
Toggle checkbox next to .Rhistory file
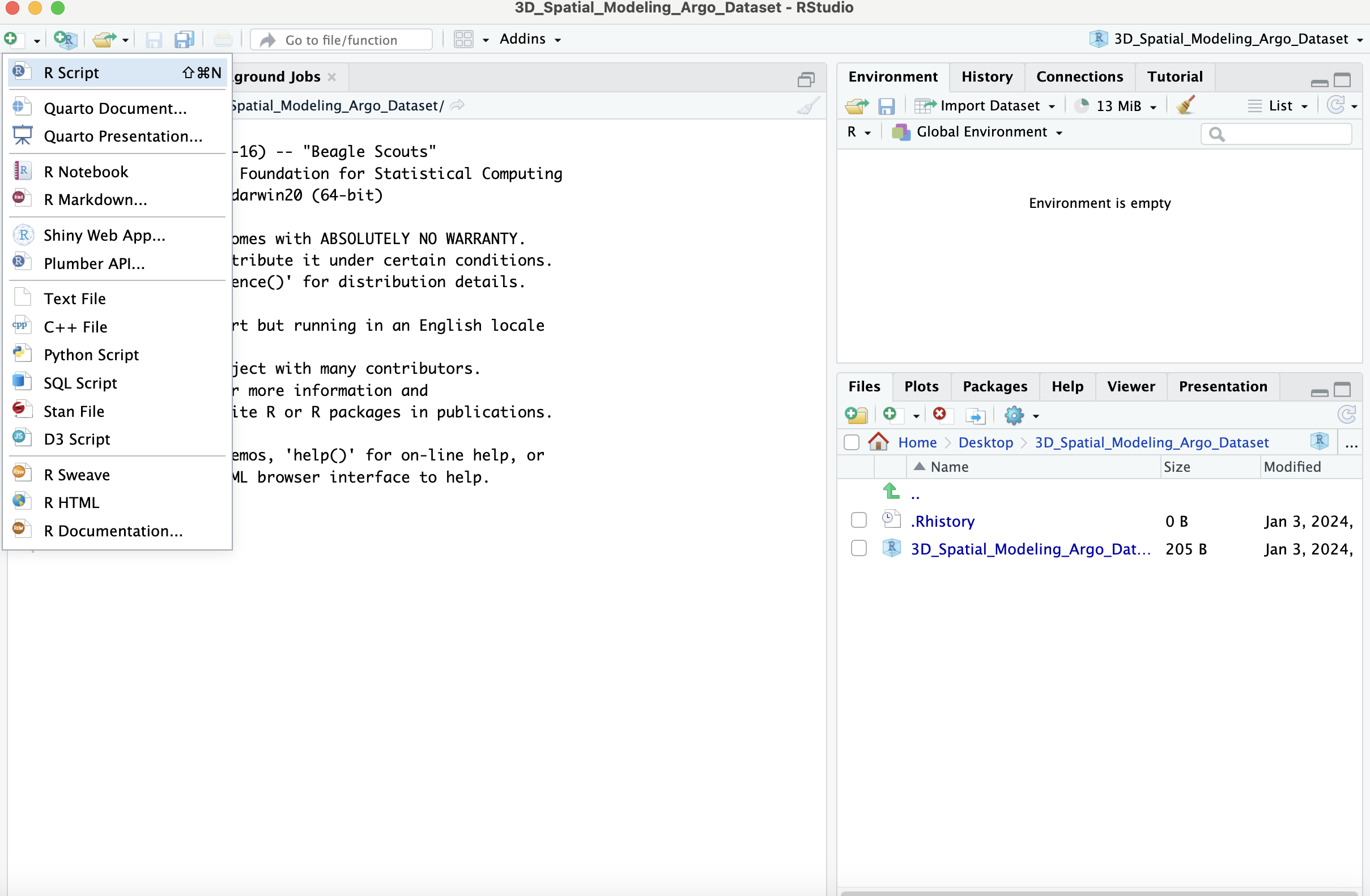click(x=858, y=520)
